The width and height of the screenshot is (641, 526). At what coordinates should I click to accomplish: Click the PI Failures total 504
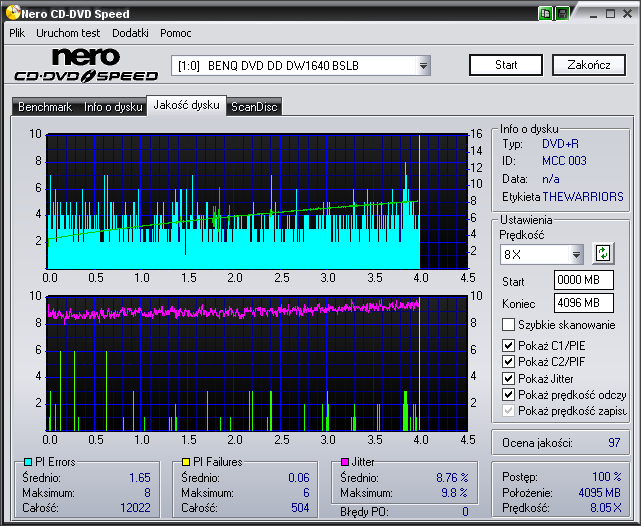(300, 508)
